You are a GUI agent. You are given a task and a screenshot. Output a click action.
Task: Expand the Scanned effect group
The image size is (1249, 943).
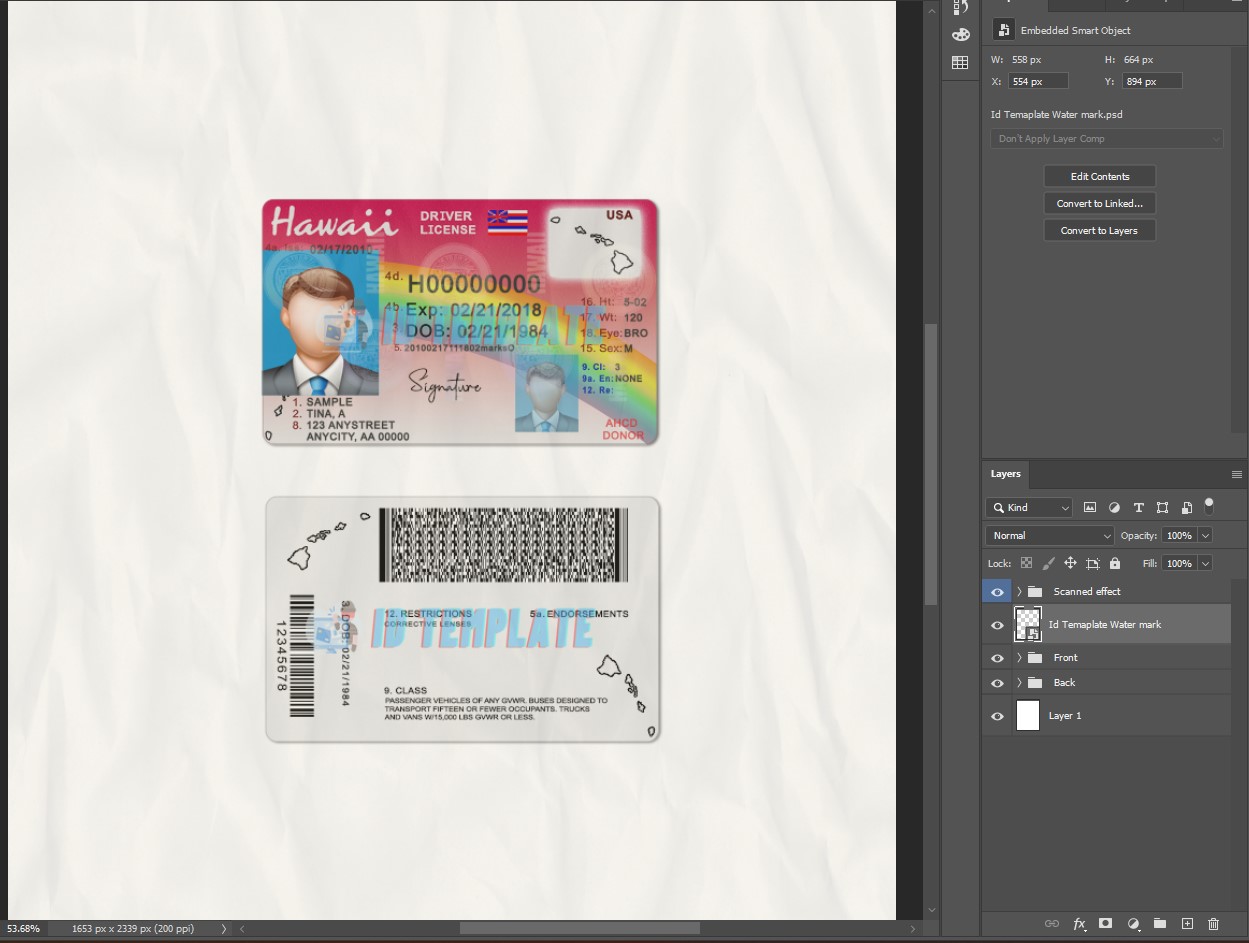tap(1019, 592)
